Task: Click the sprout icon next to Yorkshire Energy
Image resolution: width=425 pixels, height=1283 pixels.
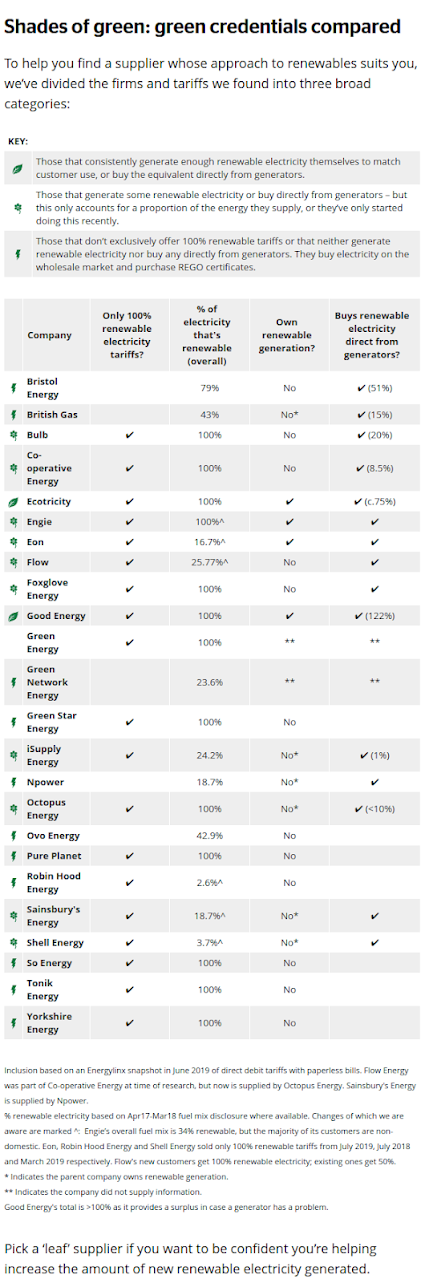Action: (14, 1023)
